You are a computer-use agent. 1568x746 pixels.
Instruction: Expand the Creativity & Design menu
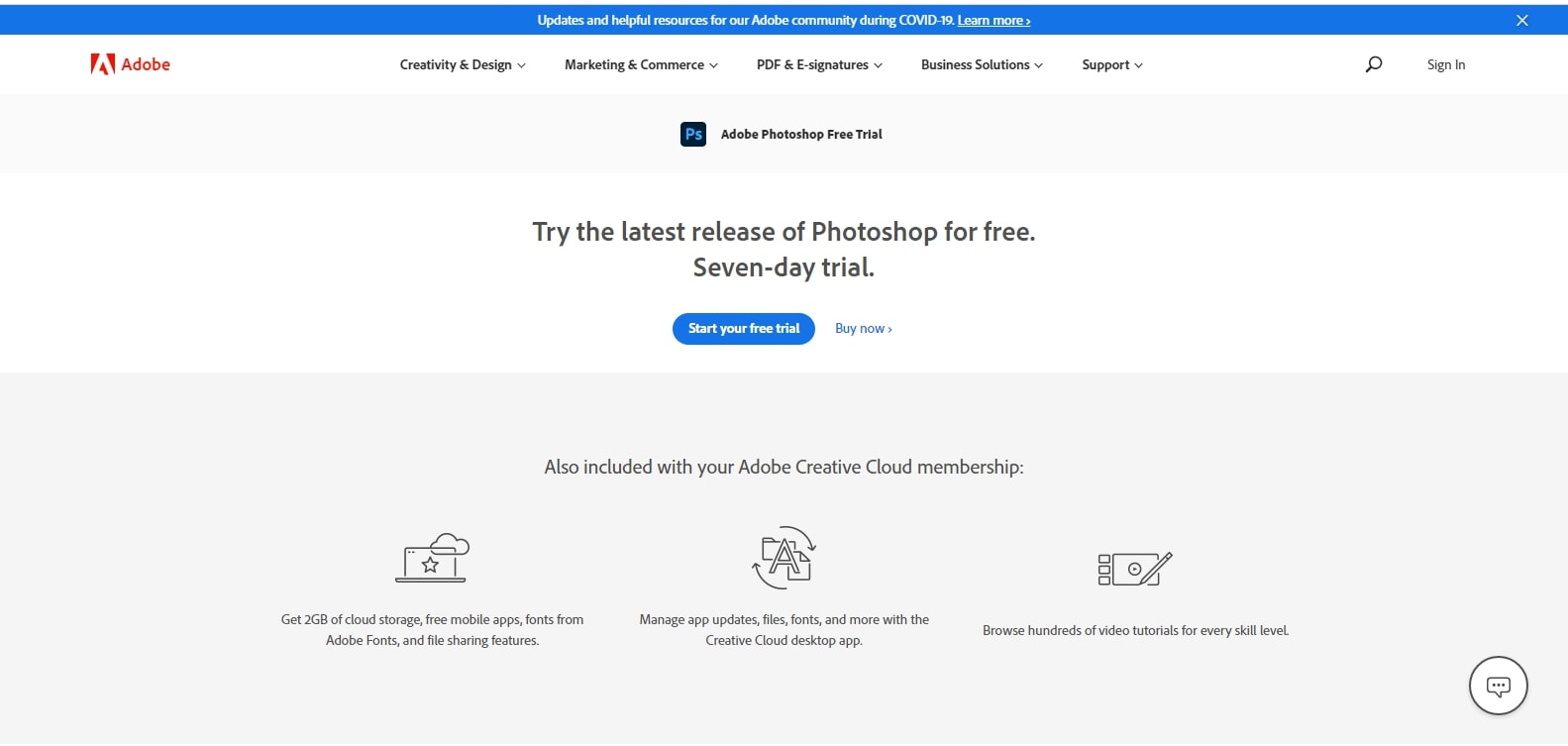[463, 64]
